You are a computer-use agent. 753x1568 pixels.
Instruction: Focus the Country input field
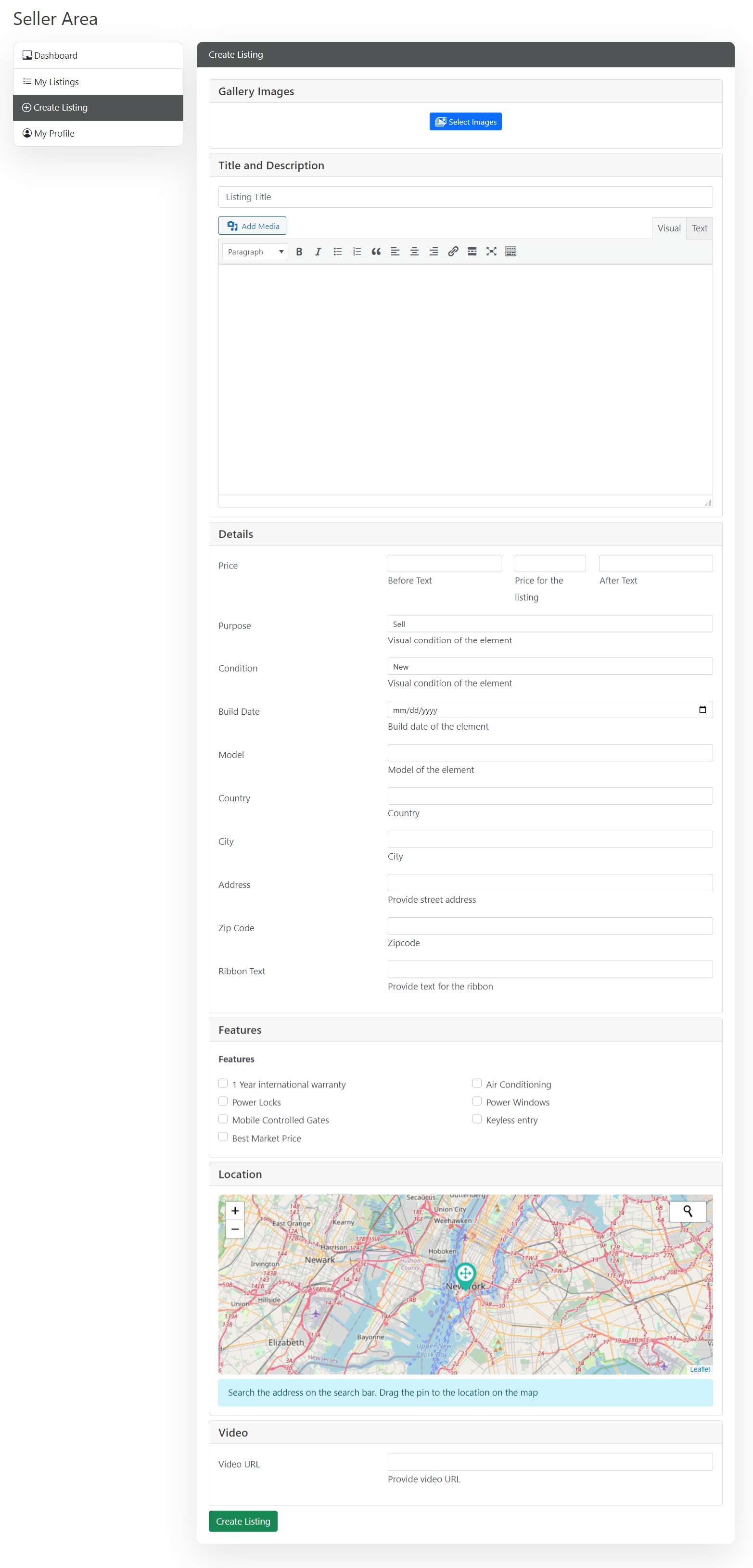click(x=550, y=796)
